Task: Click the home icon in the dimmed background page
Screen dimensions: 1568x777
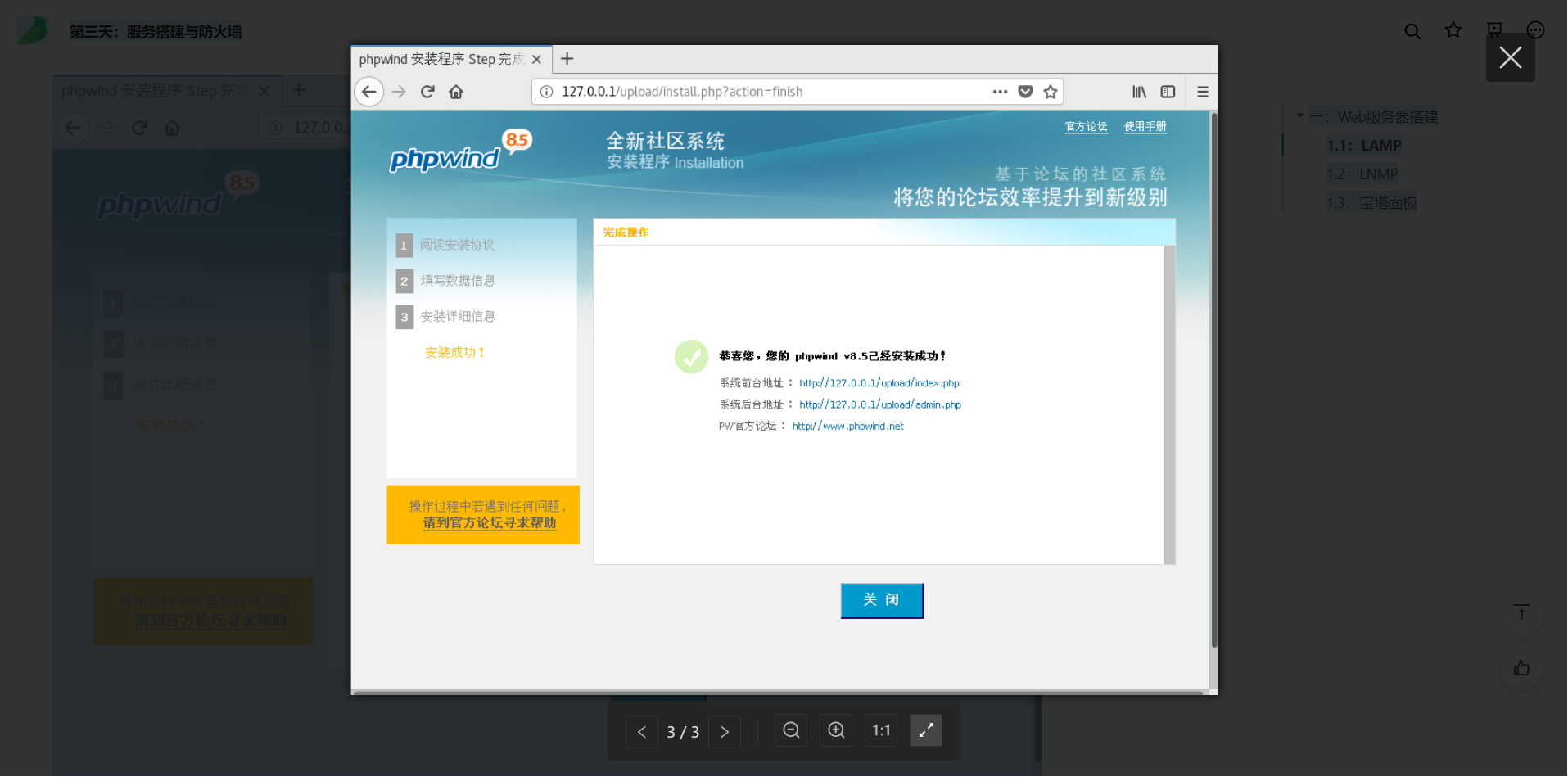Action: coord(172,128)
